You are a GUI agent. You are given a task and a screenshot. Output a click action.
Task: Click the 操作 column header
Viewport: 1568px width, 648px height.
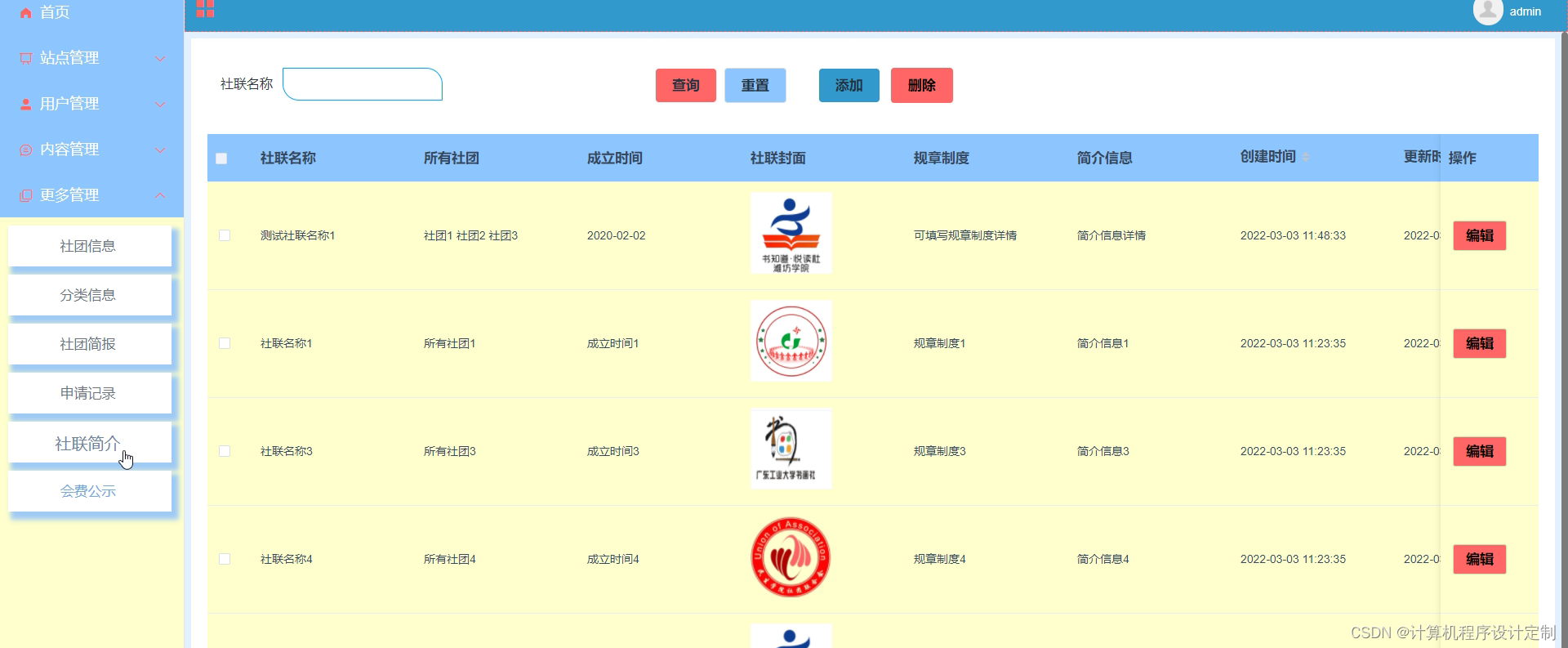pos(1463,158)
